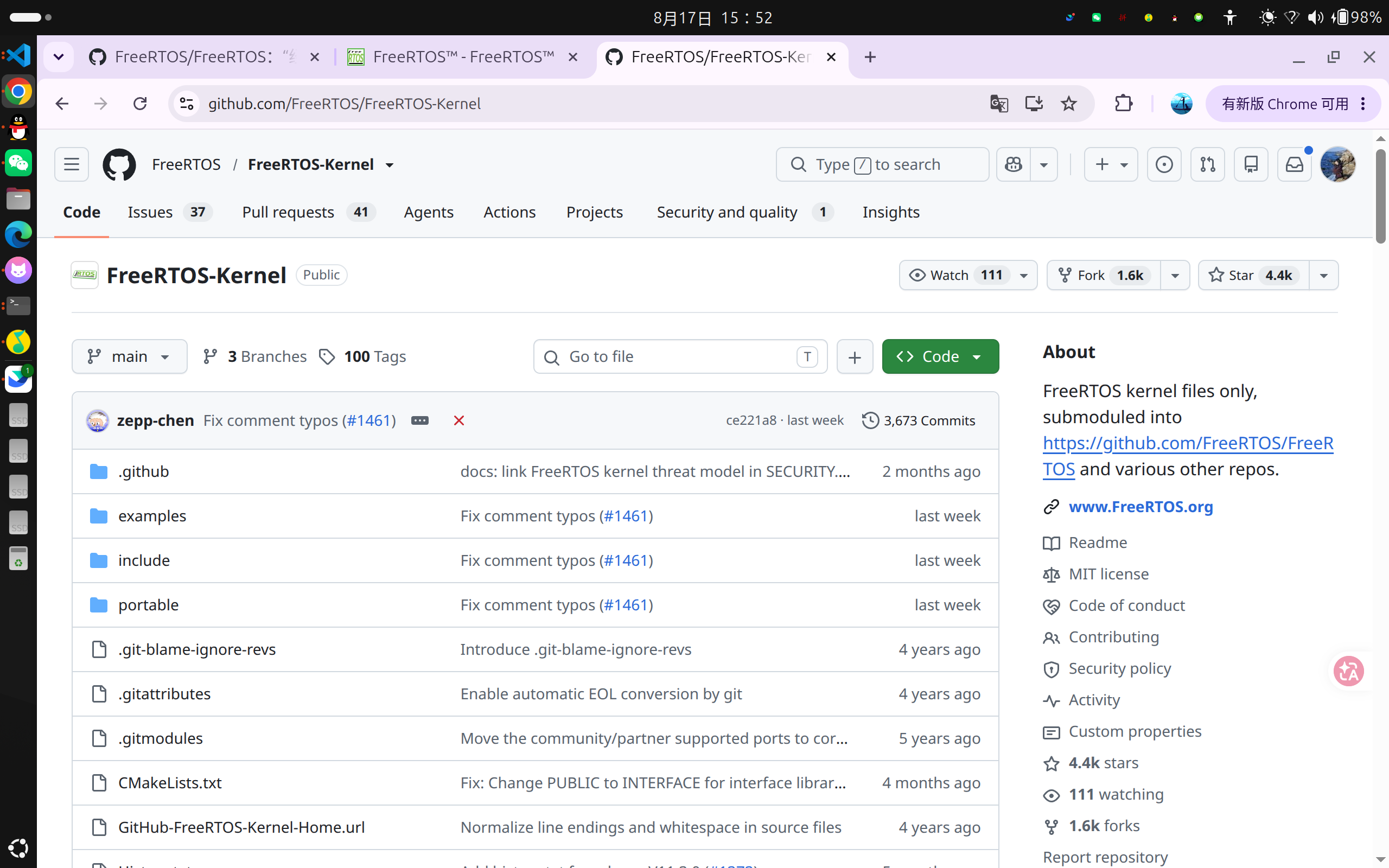Open the Agents tab
This screenshot has height=868, width=1389.
[428, 213]
